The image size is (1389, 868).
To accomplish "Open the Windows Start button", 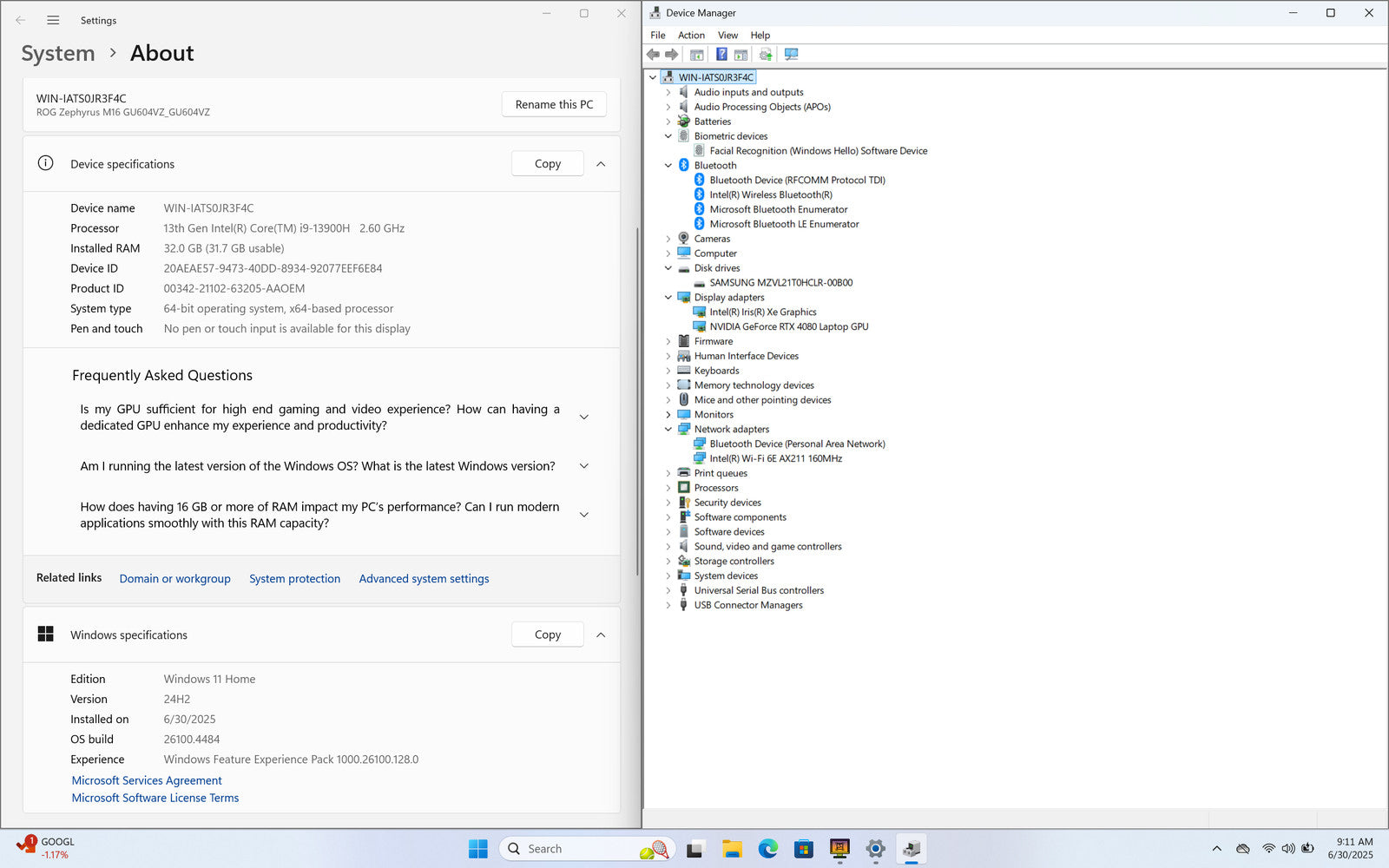I will 478,849.
